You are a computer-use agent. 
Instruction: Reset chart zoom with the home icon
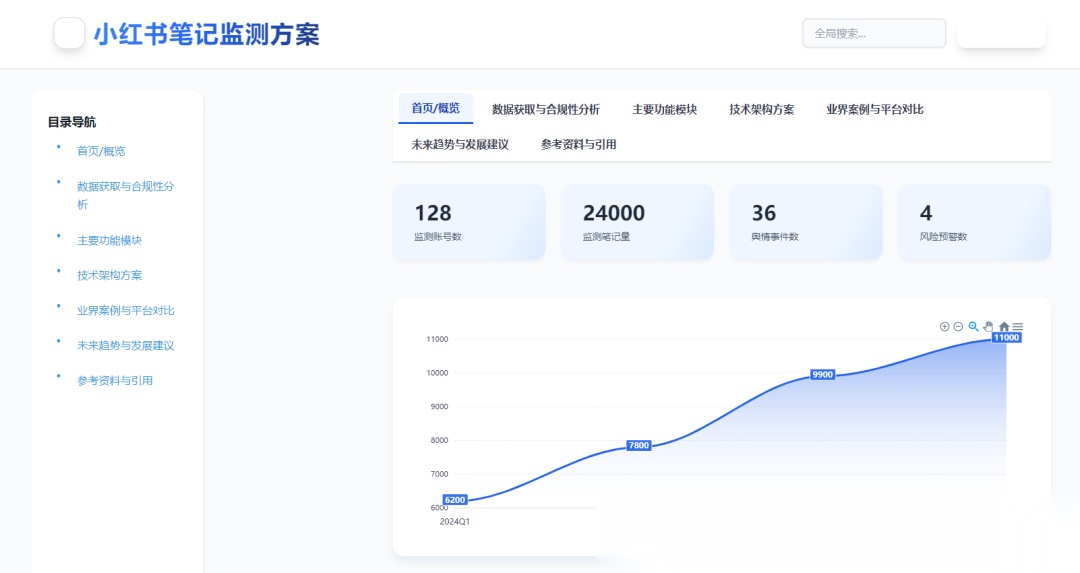pyautogui.click(x=1004, y=326)
